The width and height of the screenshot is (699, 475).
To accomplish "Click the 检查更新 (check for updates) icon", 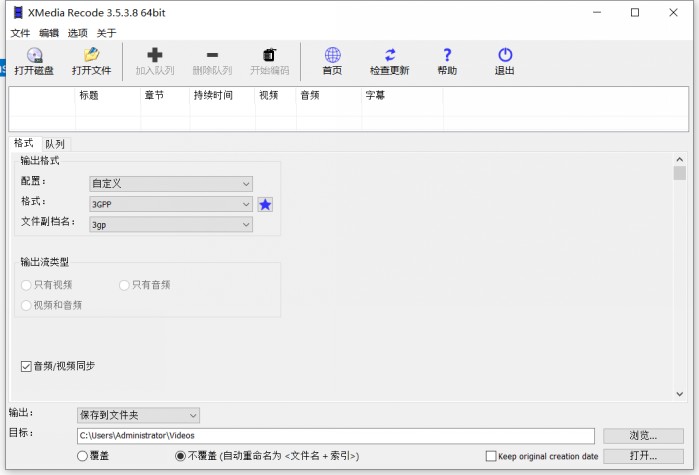I will pyautogui.click(x=390, y=55).
